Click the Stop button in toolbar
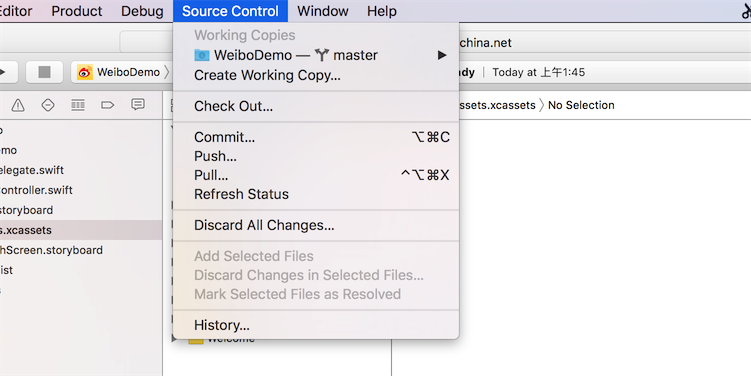 point(44,72)
